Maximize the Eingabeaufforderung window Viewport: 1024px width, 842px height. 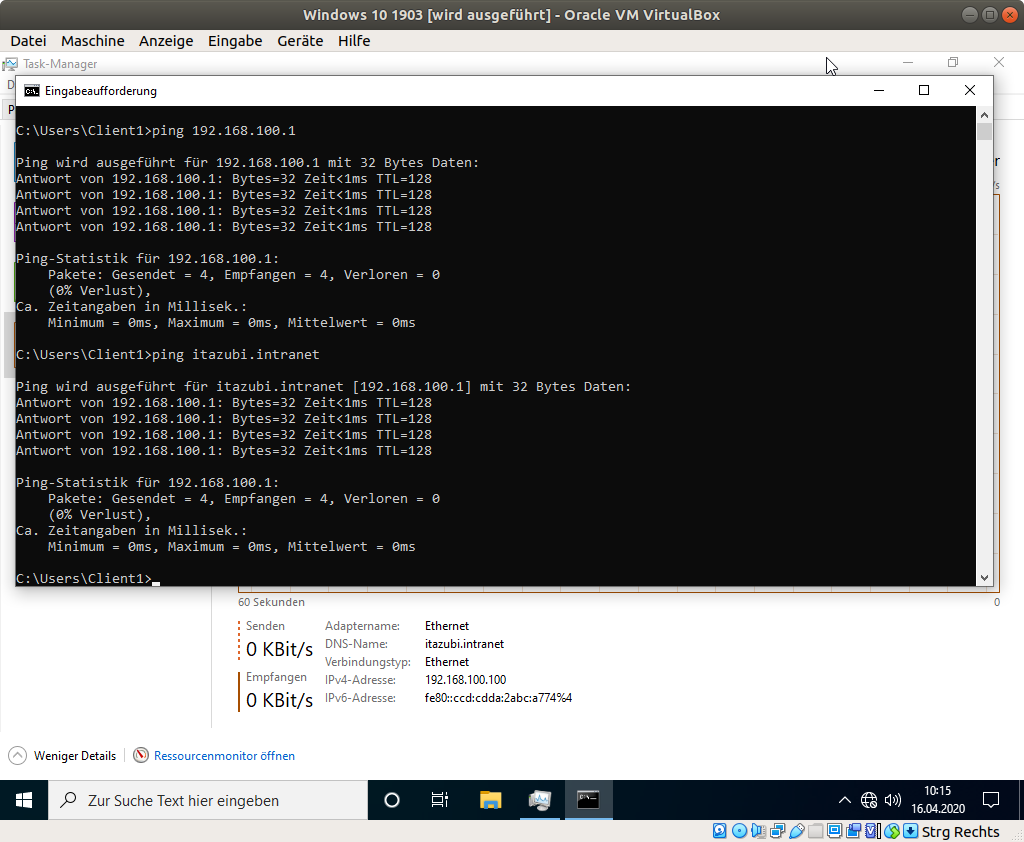click(x=923, y=90)
